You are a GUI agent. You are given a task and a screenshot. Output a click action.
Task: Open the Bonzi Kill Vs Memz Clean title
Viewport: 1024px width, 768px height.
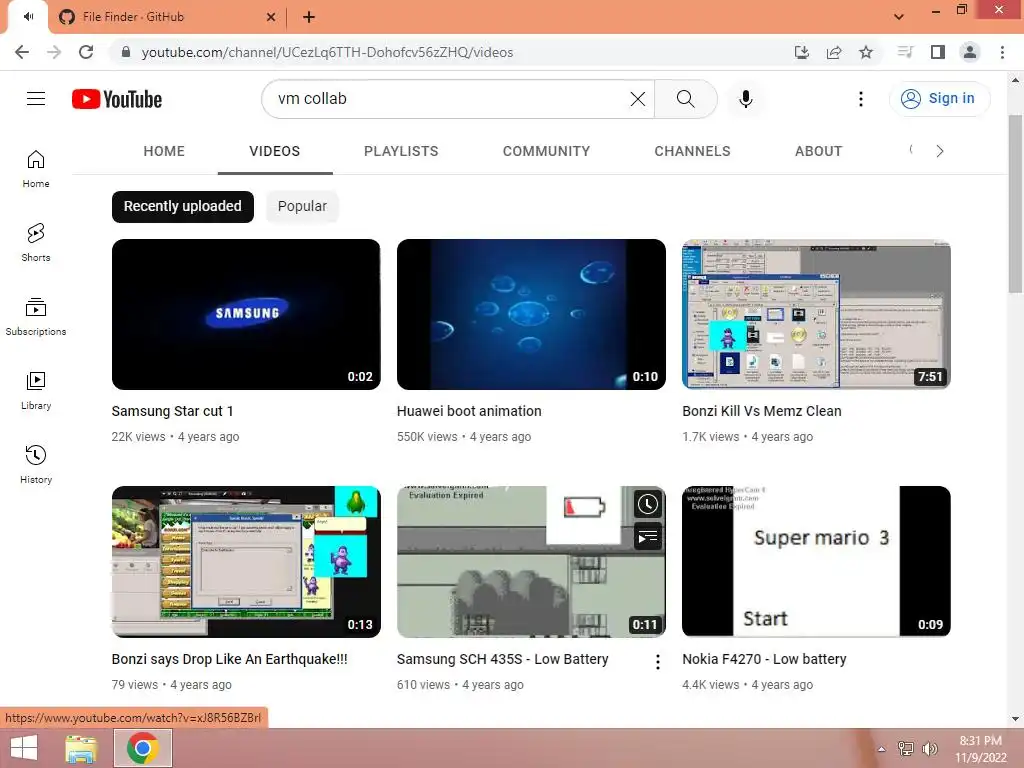[x=761, y=411]
